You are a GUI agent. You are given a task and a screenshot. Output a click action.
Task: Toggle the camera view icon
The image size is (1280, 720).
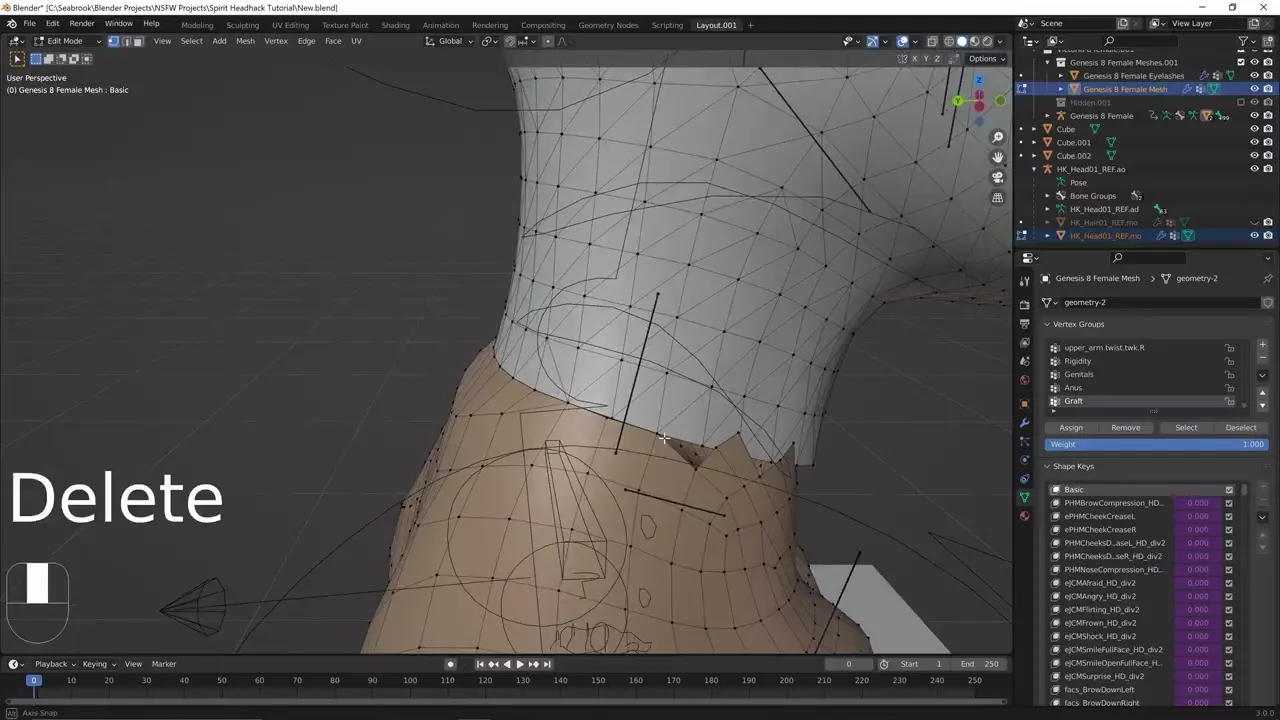pos(997,177)
